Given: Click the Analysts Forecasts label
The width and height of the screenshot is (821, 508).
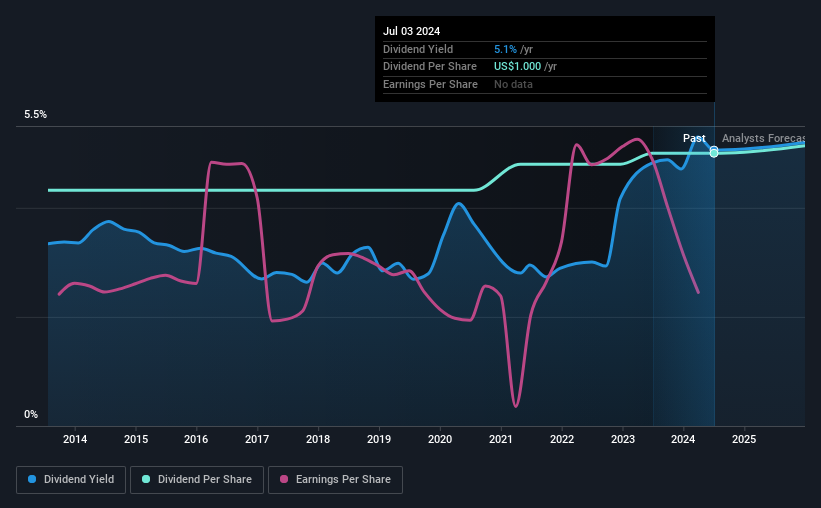Looking at the screenshot, I should pyautogui.click(x=763, y=138).
